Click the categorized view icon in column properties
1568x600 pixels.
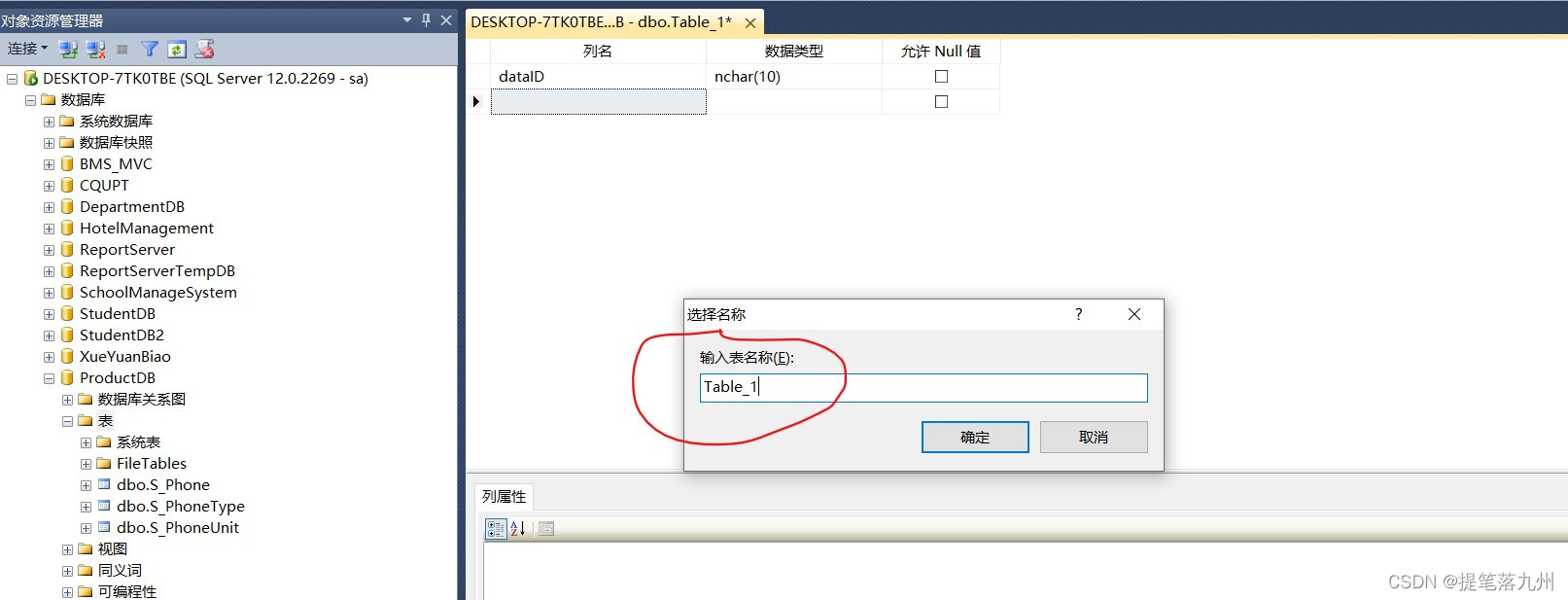pyautogui.click(x=496, y=528)
